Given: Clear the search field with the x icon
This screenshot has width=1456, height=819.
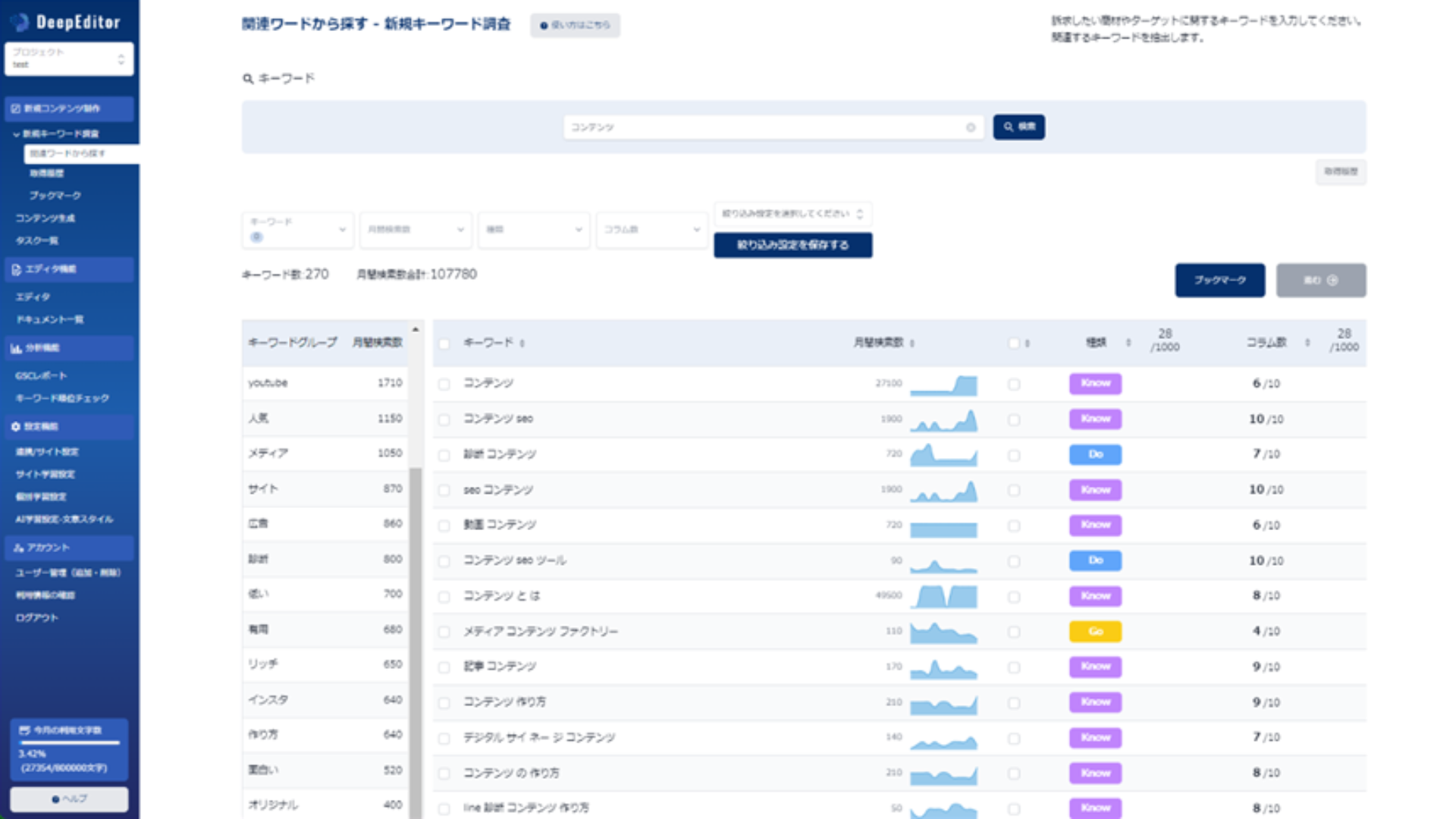Looking at the screenshot, I should pos(971,127).
